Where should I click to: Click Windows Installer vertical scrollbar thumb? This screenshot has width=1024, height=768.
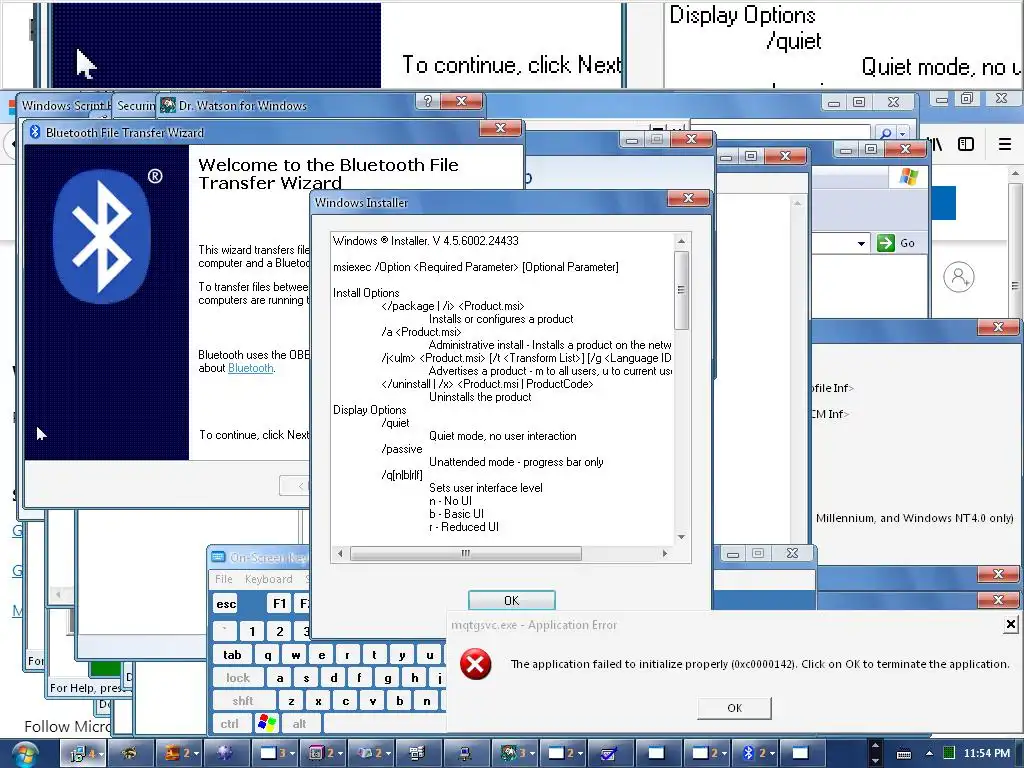[x=681, y=290]
